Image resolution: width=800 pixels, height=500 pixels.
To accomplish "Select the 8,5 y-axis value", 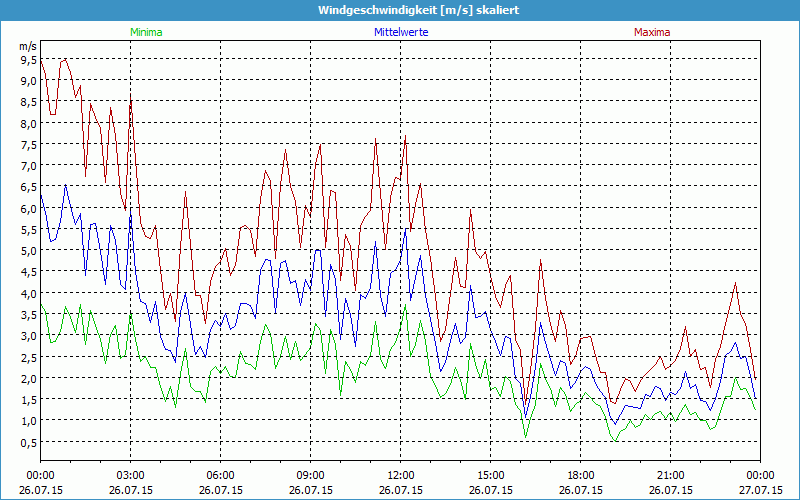I will [28, 102].
